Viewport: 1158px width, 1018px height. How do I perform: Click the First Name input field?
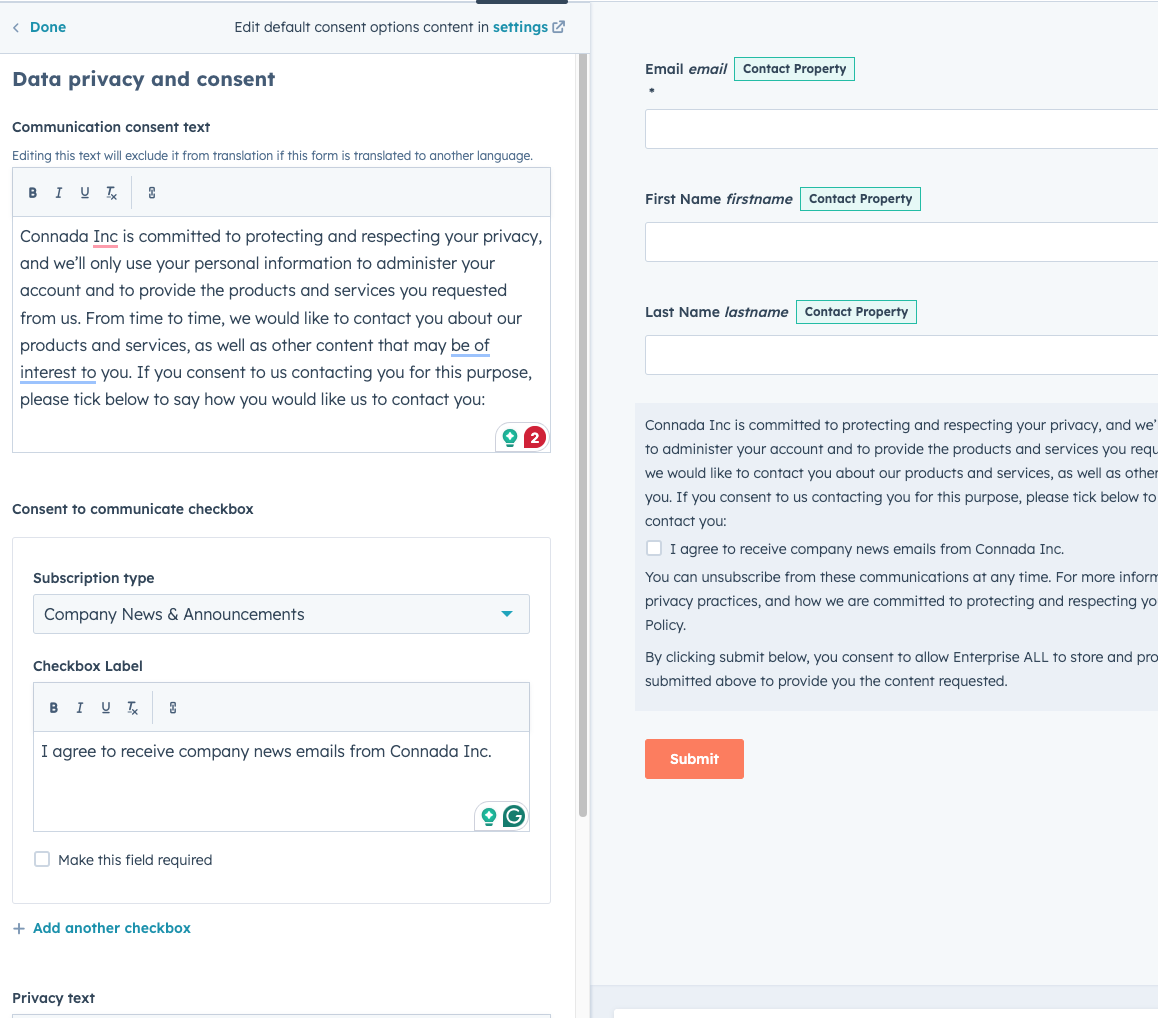coord(900,242)
